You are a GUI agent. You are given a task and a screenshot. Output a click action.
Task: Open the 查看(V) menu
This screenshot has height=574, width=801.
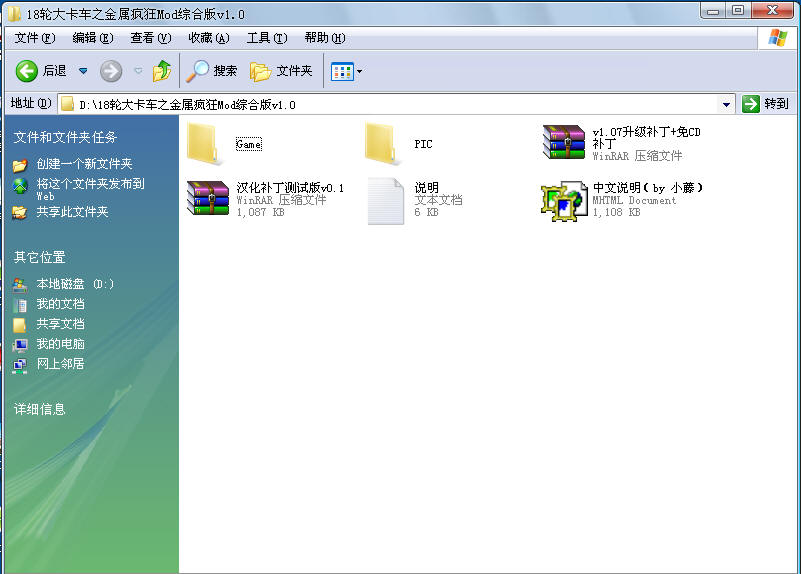coord(151,38)
